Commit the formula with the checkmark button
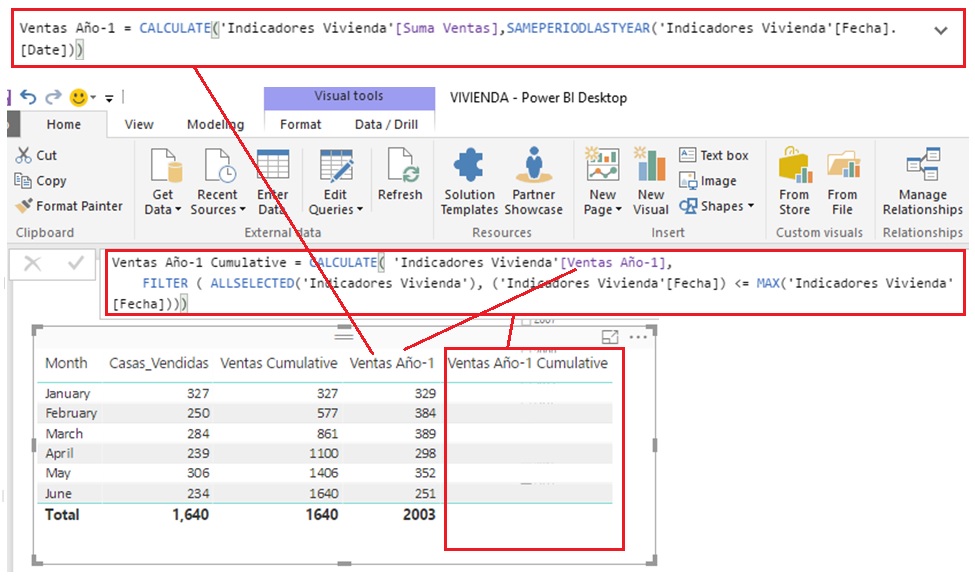The image size is (975, 588). (x=76, y=264)
